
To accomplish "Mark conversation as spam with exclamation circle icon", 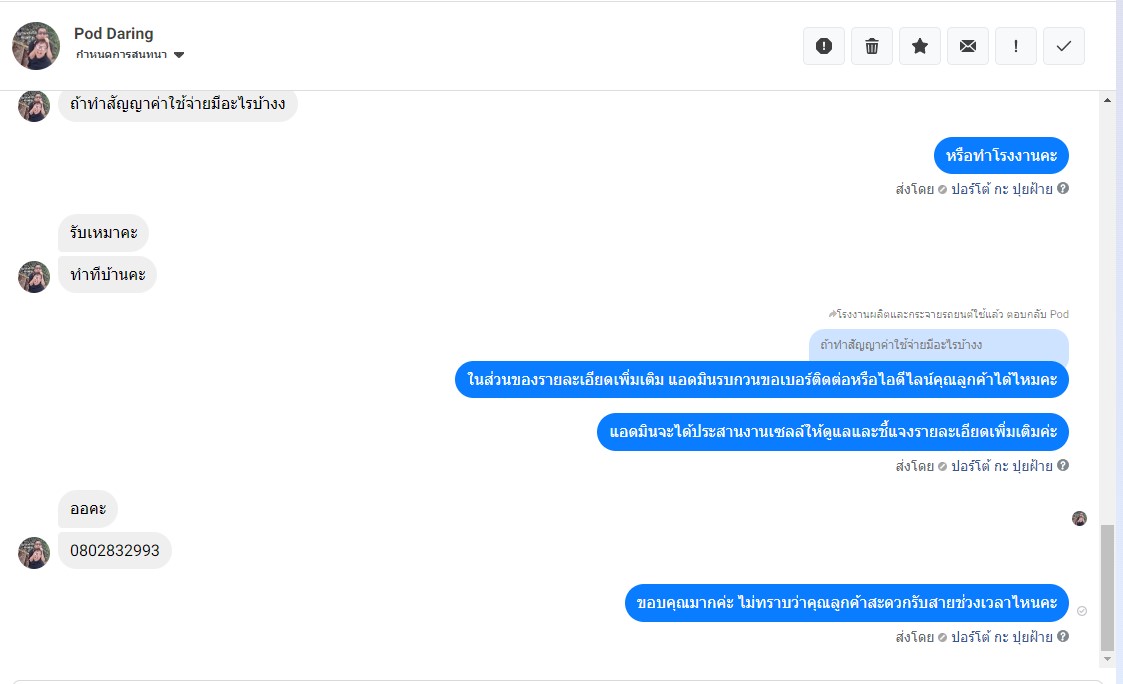I will [824, 46].
